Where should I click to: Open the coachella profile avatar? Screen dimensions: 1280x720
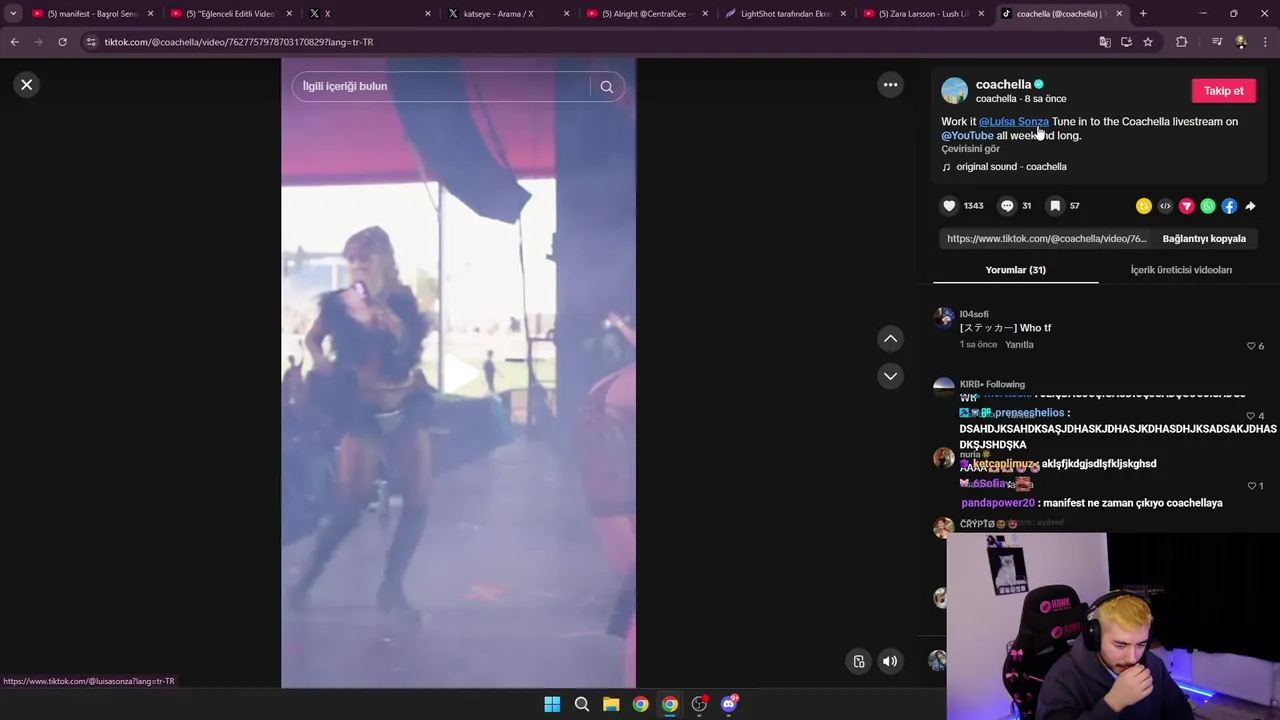pos(955,91)
